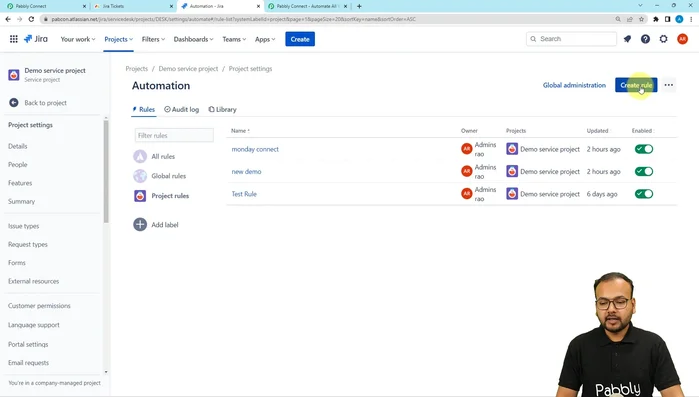Click the Add label plus icon
The height and width of the screenshot is (397, 699).
140,225
